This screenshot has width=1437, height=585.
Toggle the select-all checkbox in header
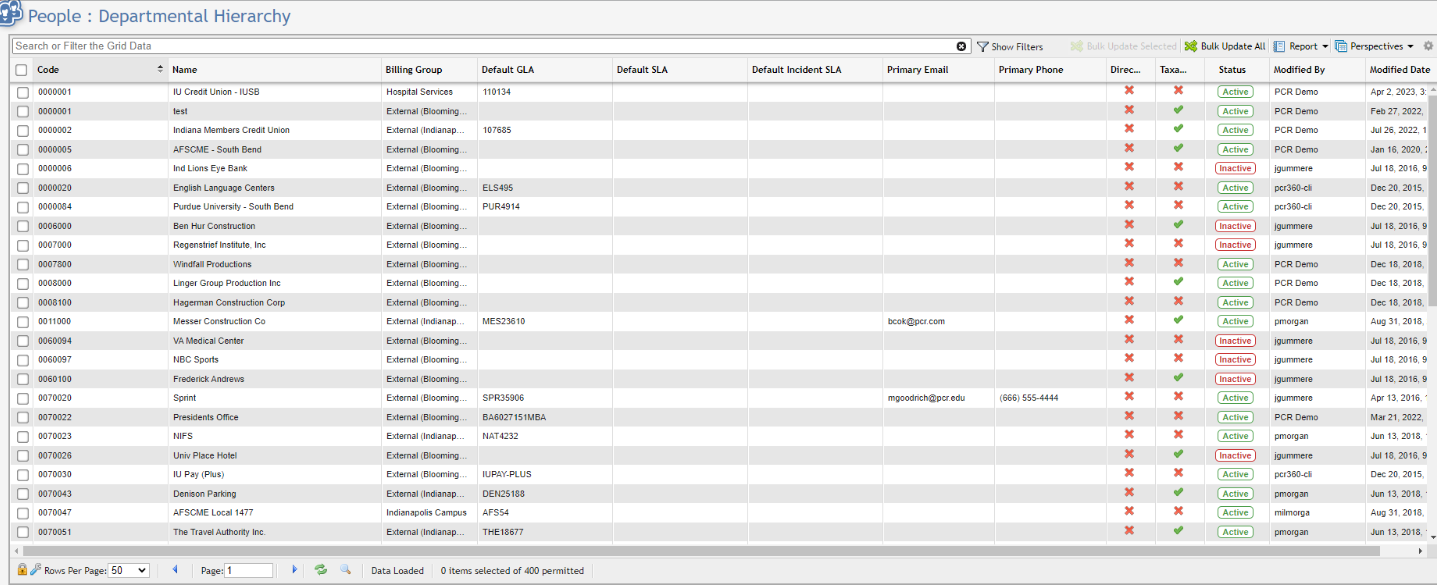(x=22, y=70)
